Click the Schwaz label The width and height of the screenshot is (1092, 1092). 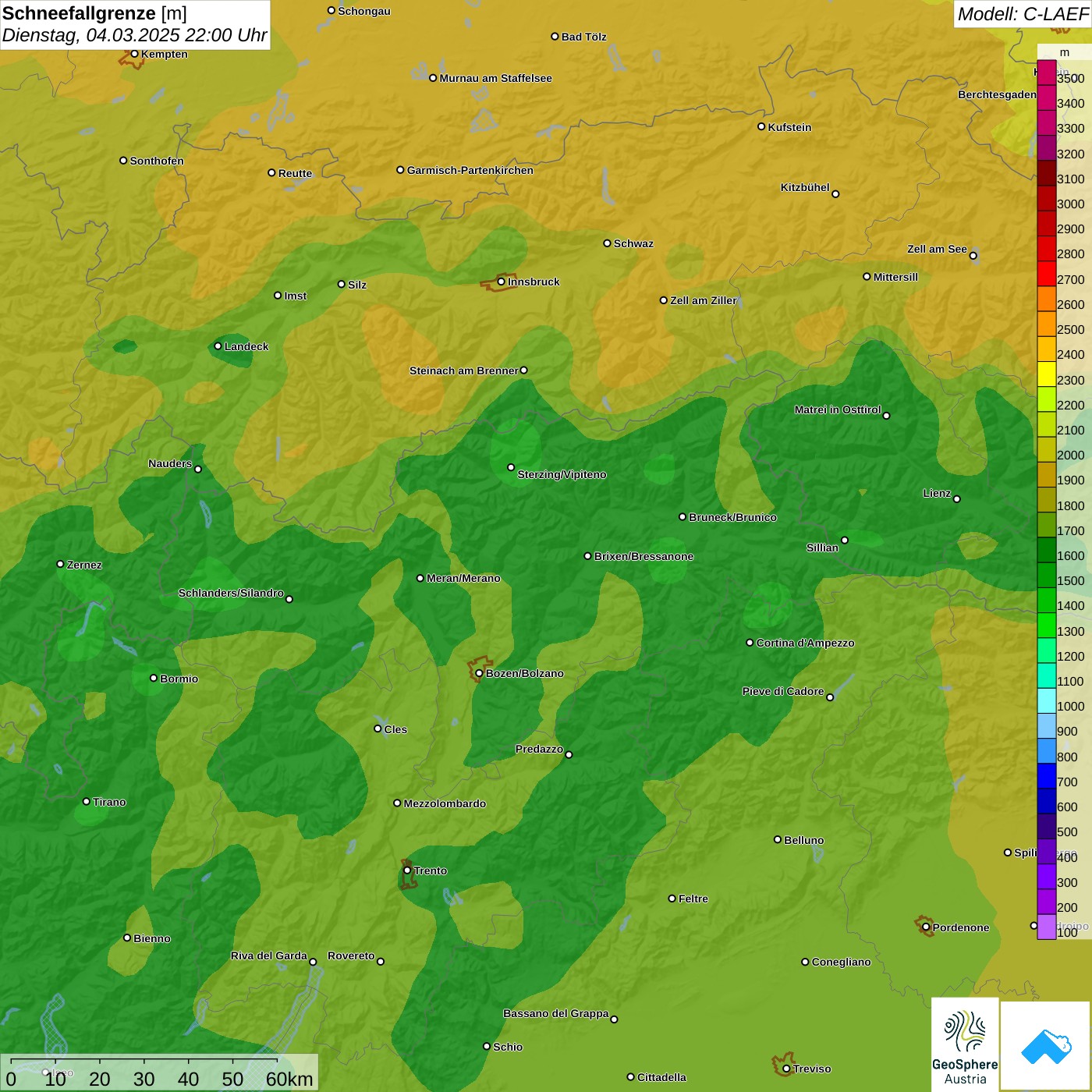[x=633, y=243]
